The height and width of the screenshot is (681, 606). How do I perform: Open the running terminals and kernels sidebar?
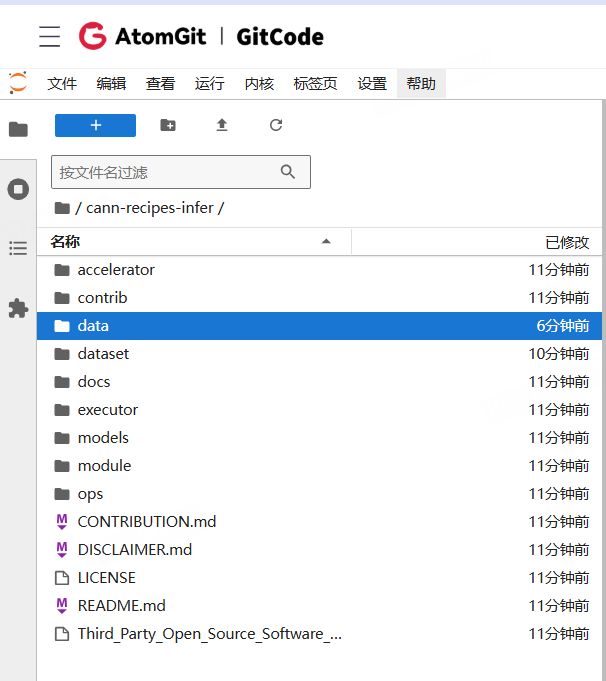tap(18, 189)
